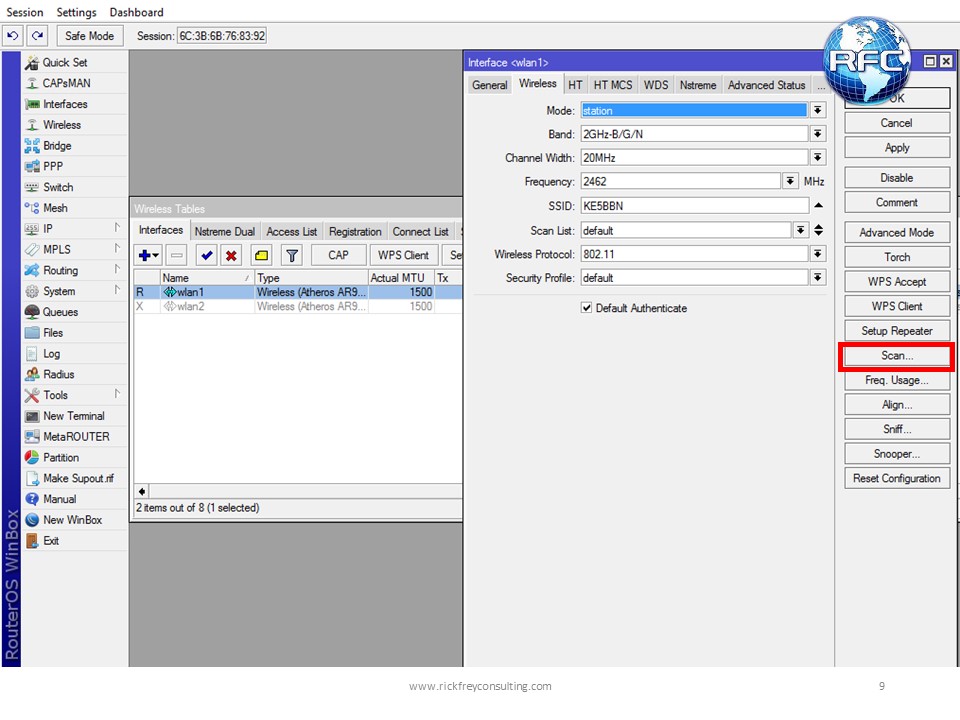960x720 pixels.
Task: Open the Files section
Action: [x=53, y=333]
